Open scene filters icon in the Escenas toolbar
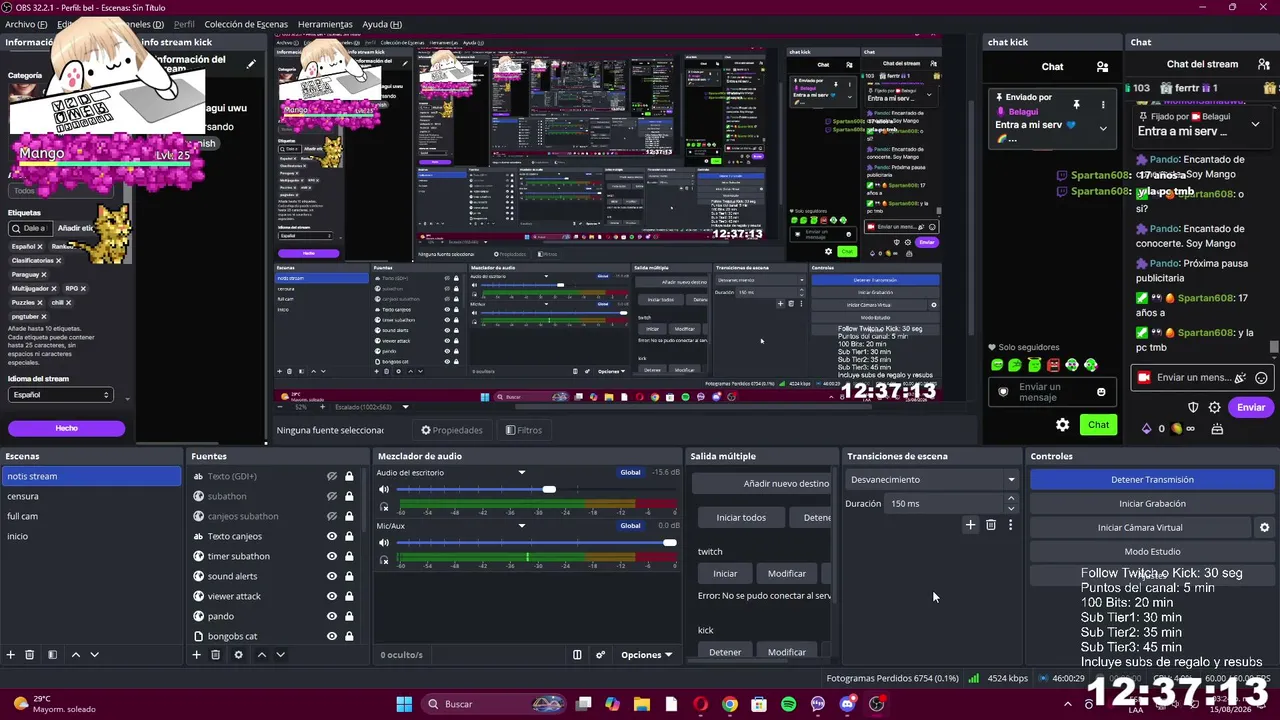Screen dimensions: 1280x720 pos(52,655)
